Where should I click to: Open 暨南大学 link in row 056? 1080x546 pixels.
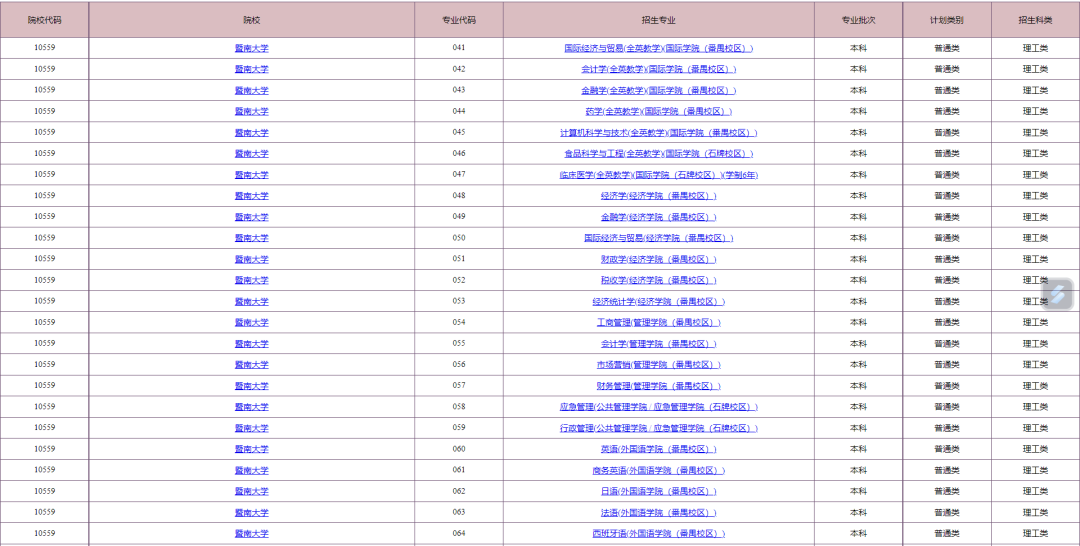pyautogui.click(x=251, y=365)
